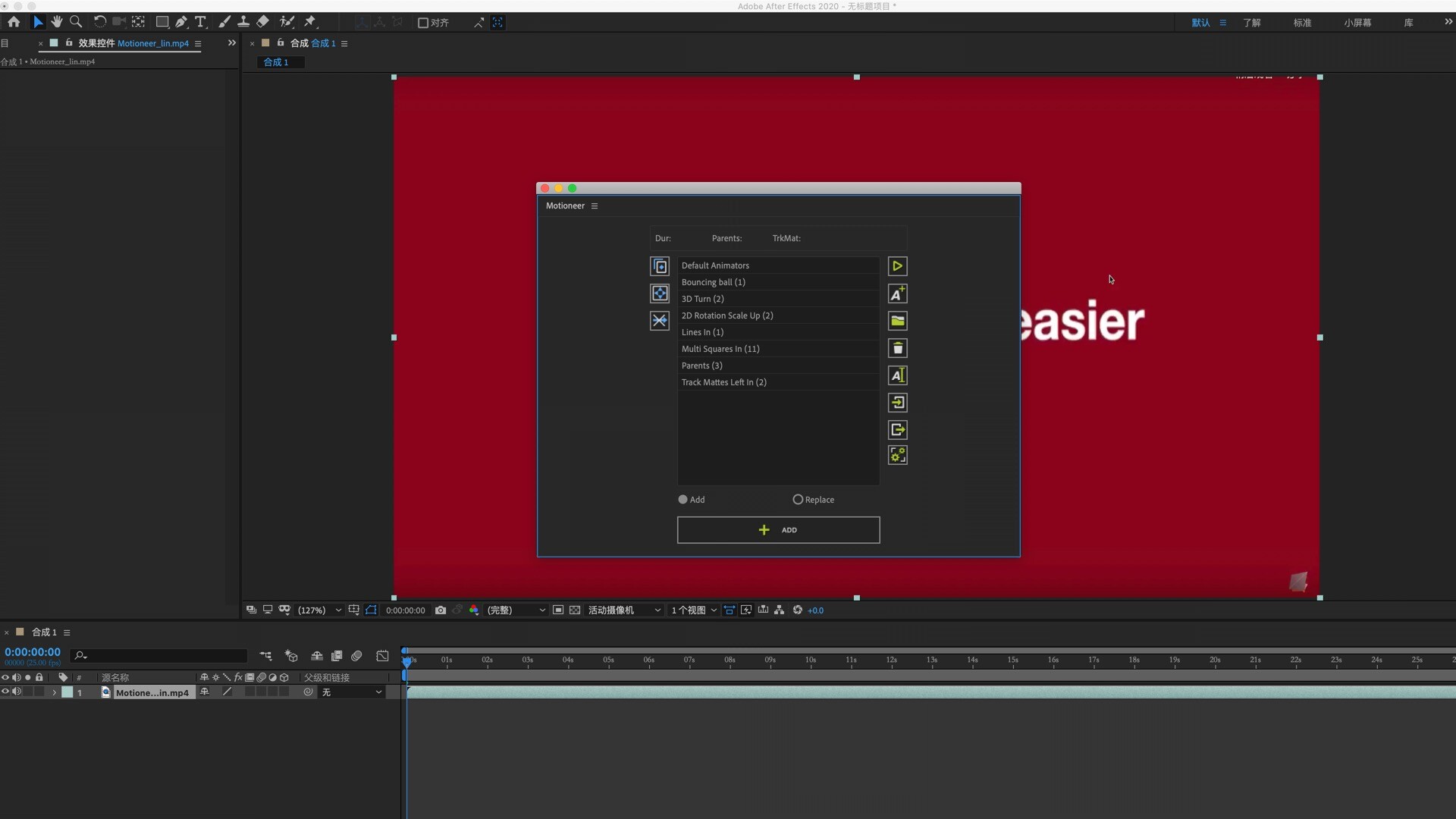The image size is (1456, 819).
Task: Expand hidden panels with double chevron at left
Action: tap(232, 43)
